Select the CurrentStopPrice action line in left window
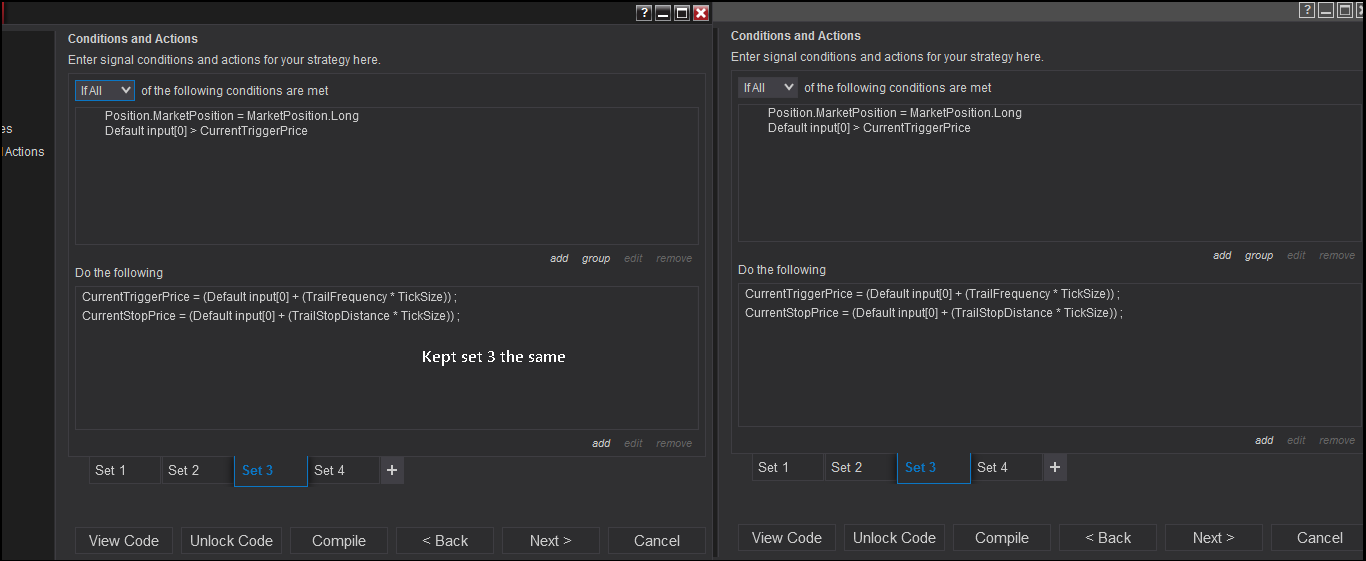This screenshot has height=561, width=1366. 269,316
